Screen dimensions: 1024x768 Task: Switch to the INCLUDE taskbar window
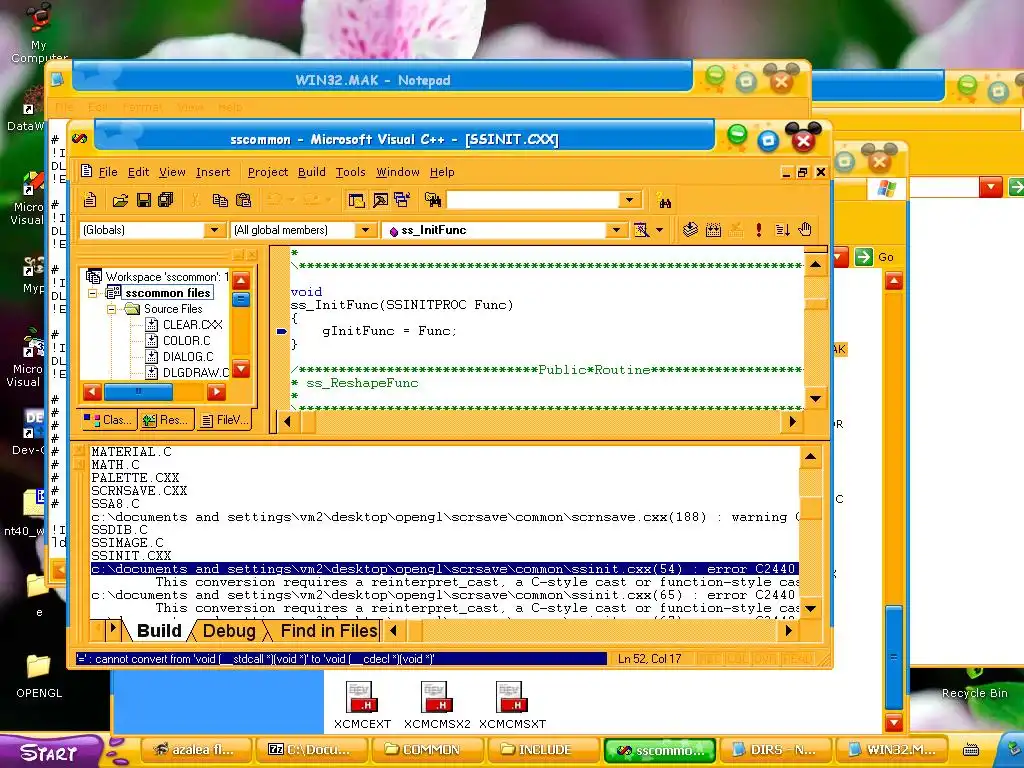click(x=542, y=750)
